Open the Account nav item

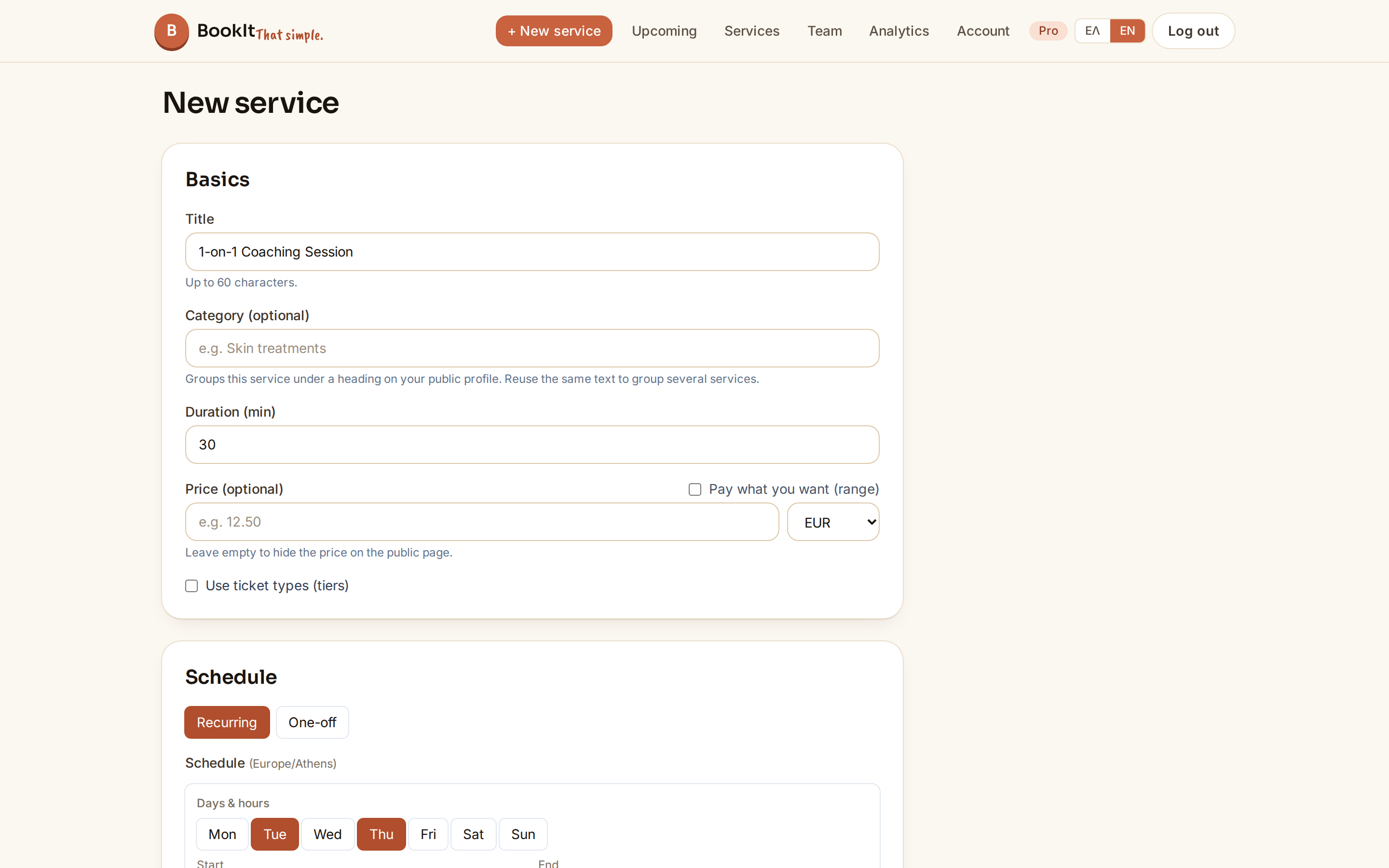(982, 31)
